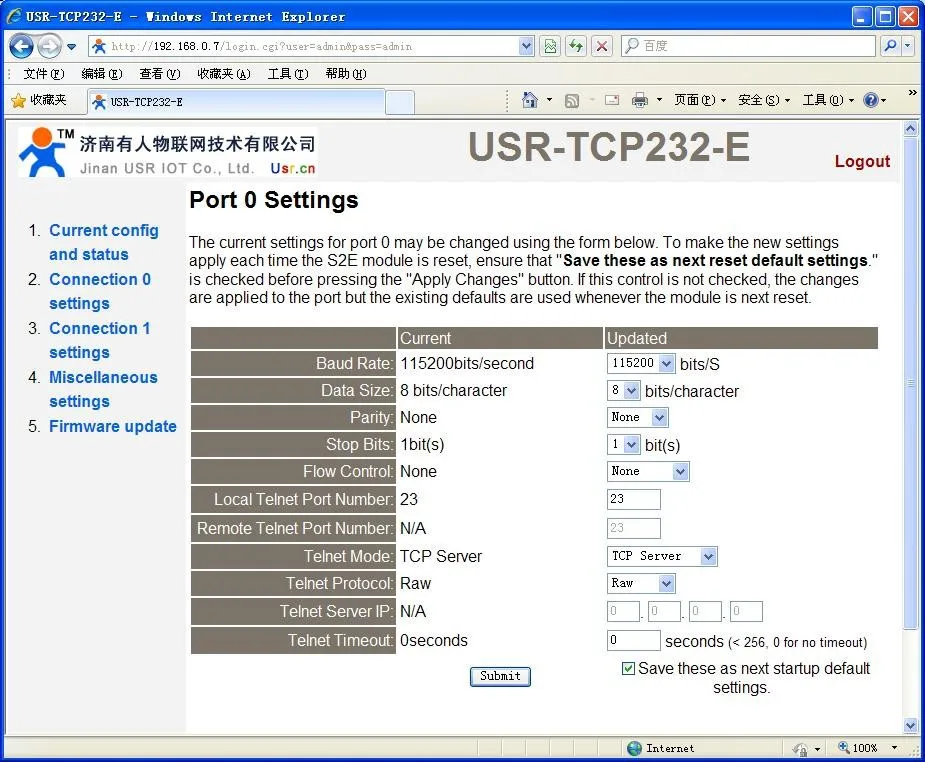Select the USR-TCP232-E browser tab
This screenshot has height=762, width=925.
(235, 102)
